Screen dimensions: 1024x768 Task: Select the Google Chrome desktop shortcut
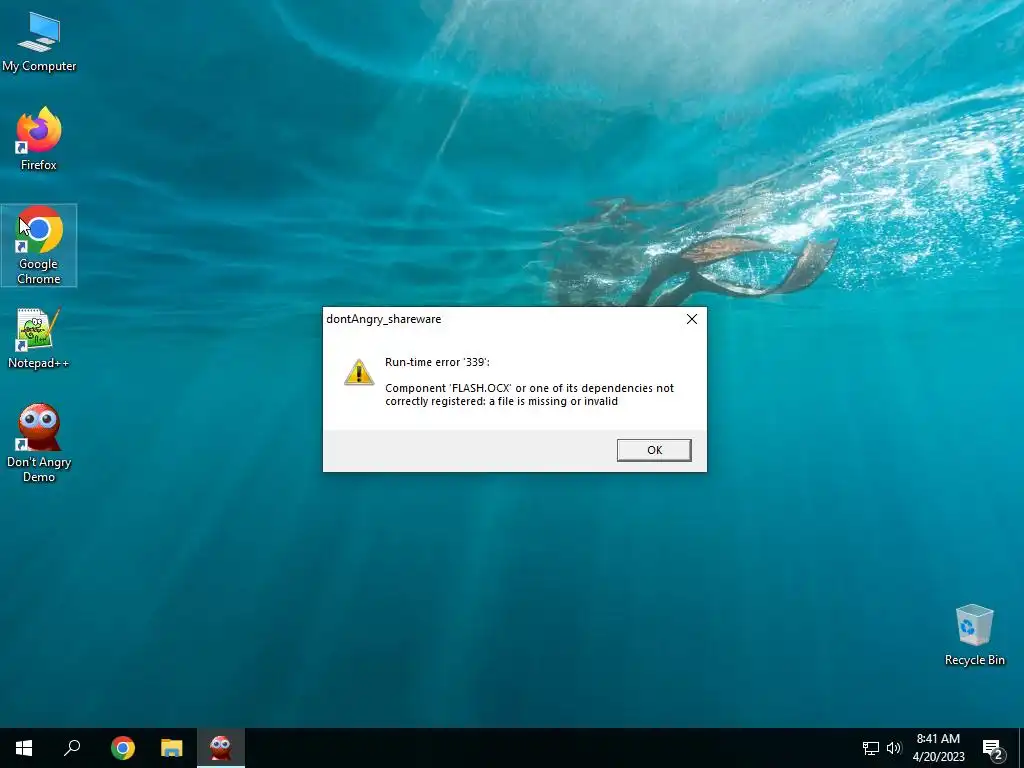[x=39, y=245]
